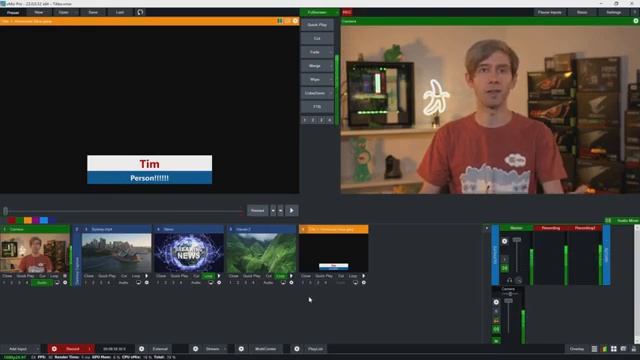The height and width of the screenshot is (360, 640).
Task: Toggle main overlay channel 3 button
Action: click(321, 120)
